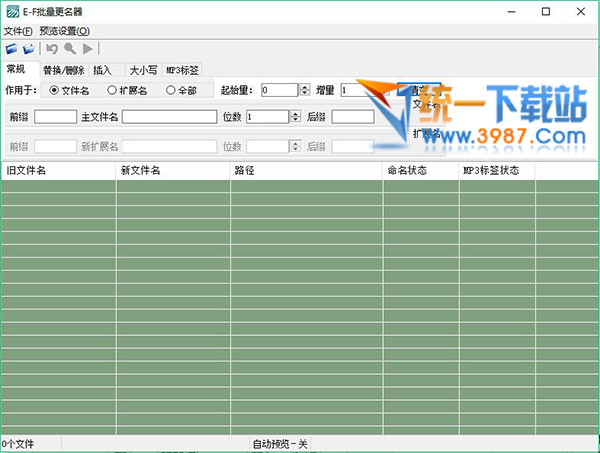600x453 pixels.
Task: Switch to the 替换/删除 tab
Action: click(63, 70)
